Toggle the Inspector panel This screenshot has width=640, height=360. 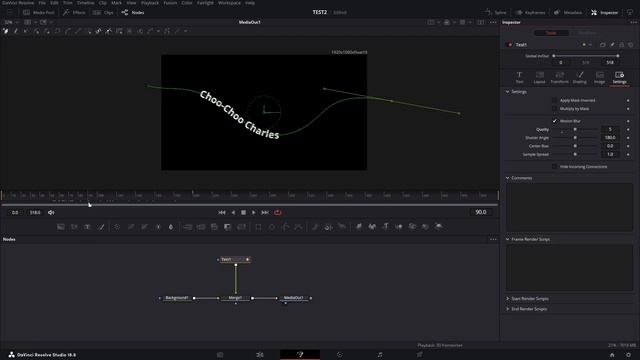click(604, 13)
